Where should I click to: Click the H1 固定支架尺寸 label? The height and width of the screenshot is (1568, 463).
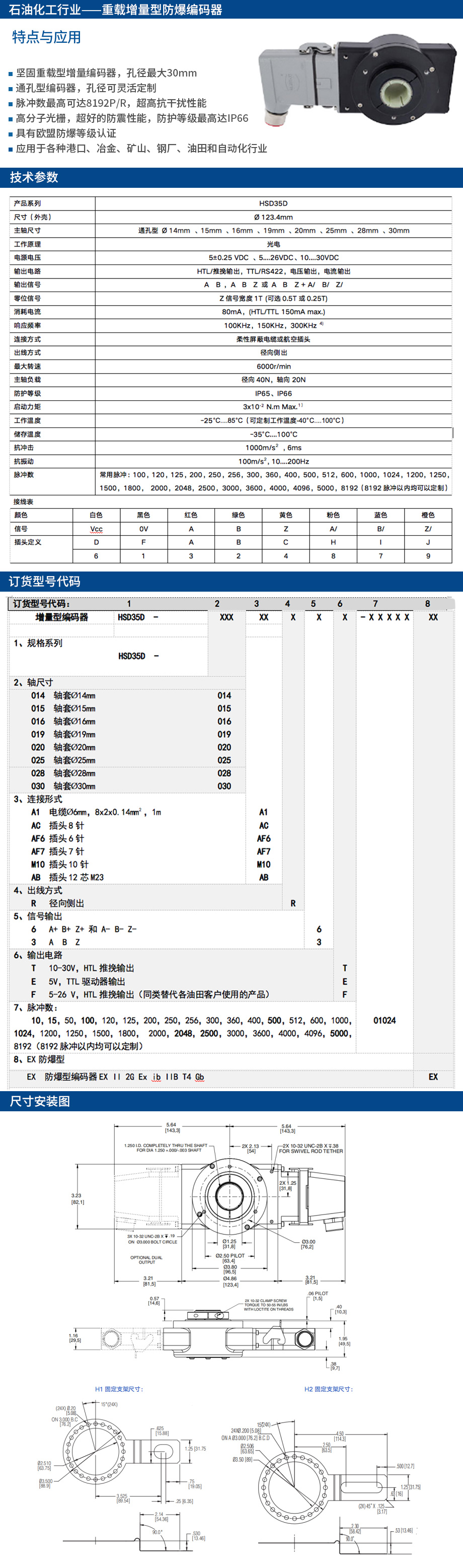(x=119, y=1389)
